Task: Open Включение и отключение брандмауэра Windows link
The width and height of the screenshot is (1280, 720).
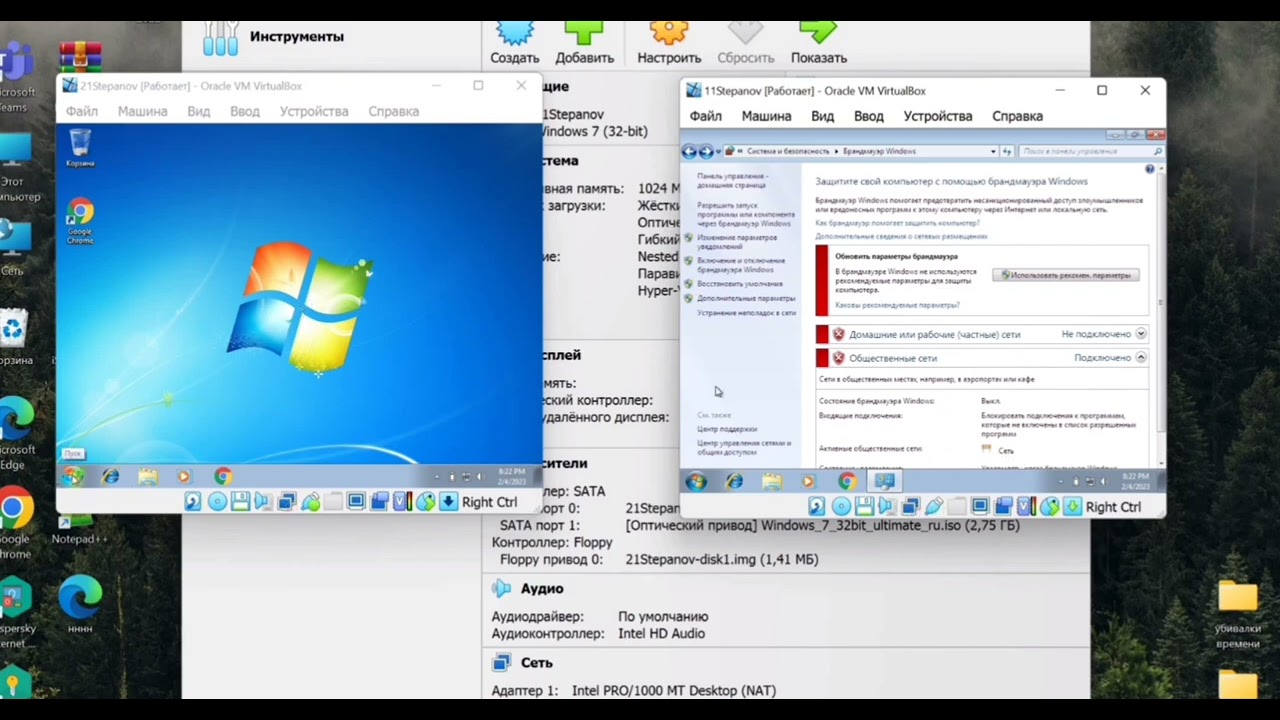Action: pyautogui.click(x=741, y=265)
